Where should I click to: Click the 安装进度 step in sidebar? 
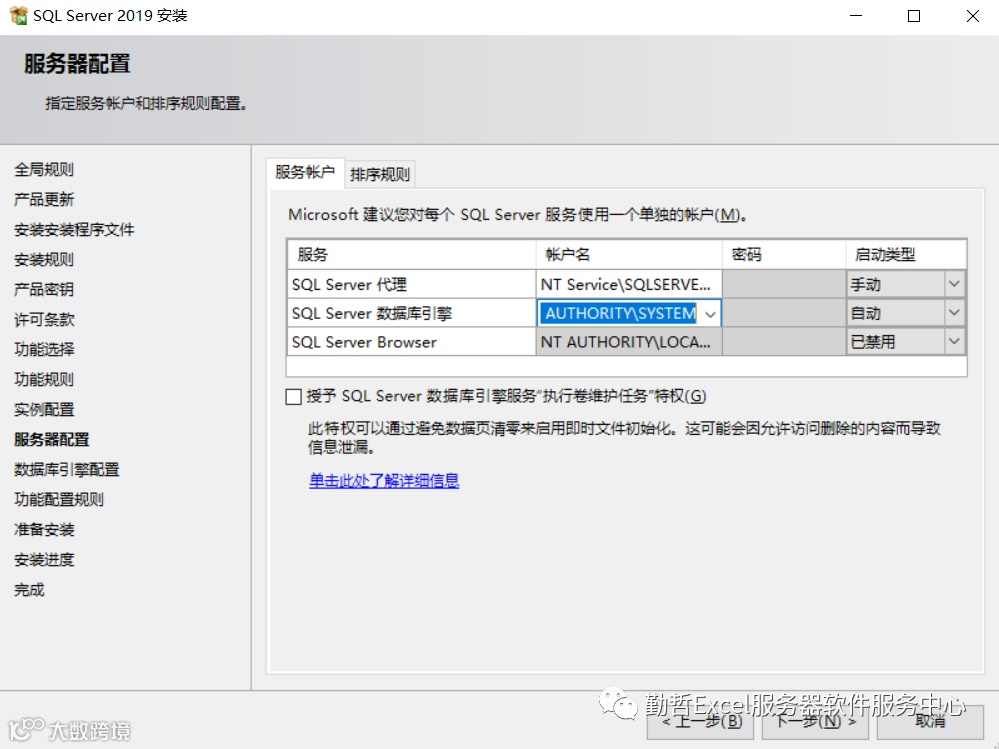44,560
